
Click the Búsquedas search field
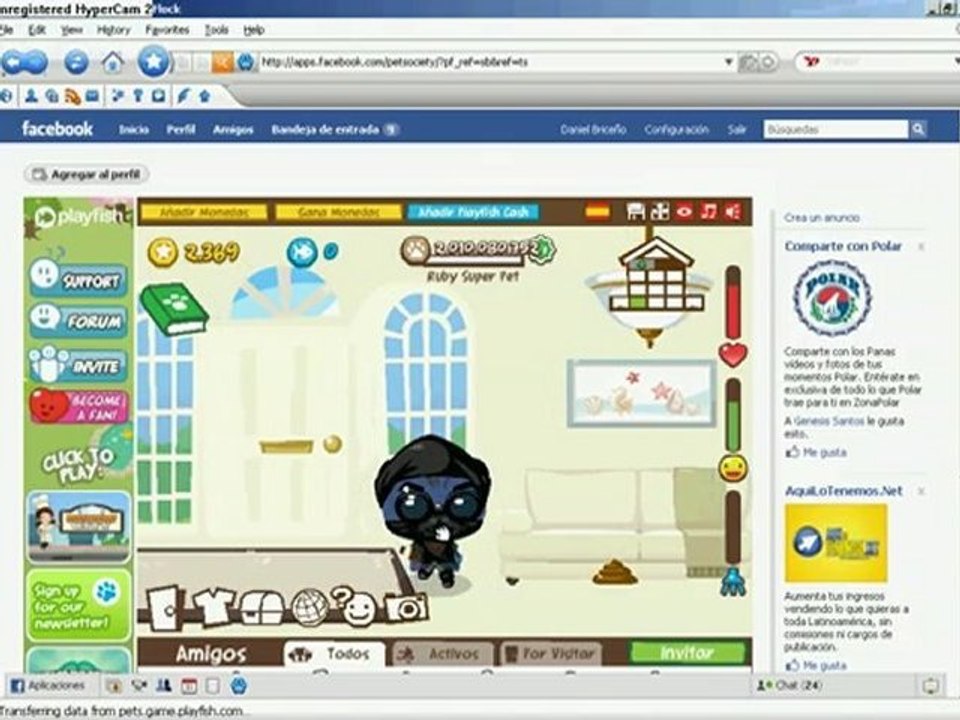pyautogui.click(x=836, y=129)
